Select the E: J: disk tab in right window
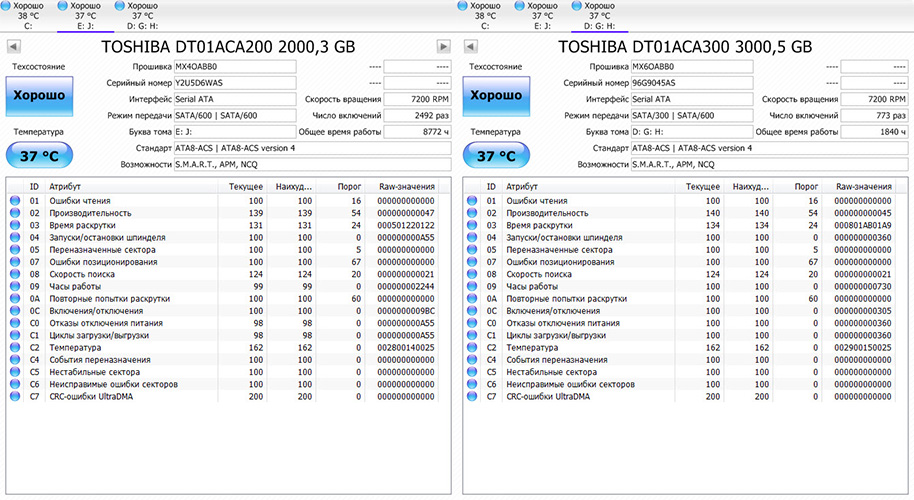This screenshot has width=914, height=500. [542, 16]
